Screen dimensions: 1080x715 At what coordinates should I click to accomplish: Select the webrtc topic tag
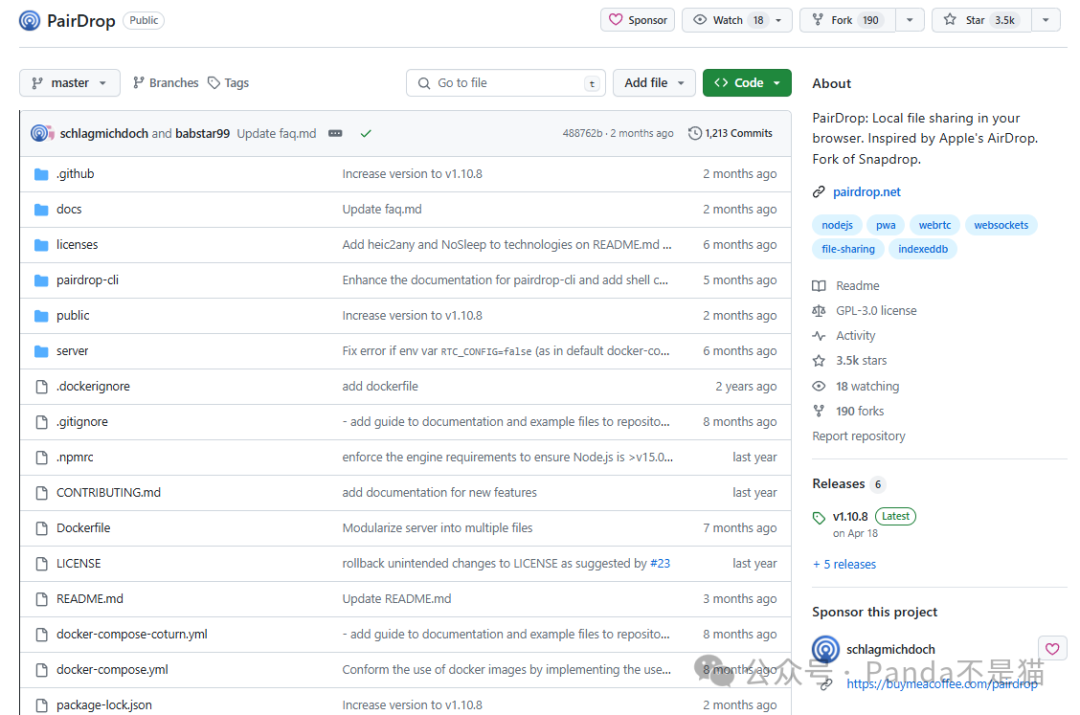[935, 225]
